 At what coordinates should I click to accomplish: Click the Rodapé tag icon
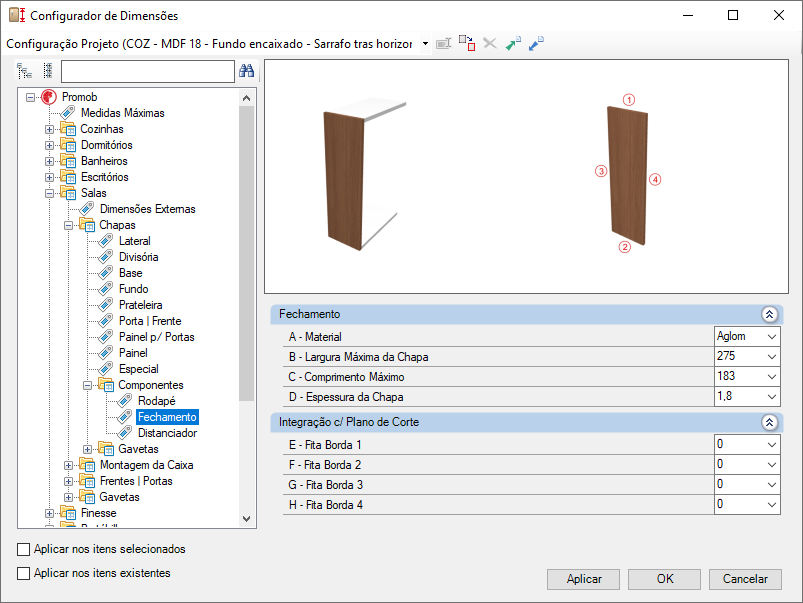tap(124, 401)
